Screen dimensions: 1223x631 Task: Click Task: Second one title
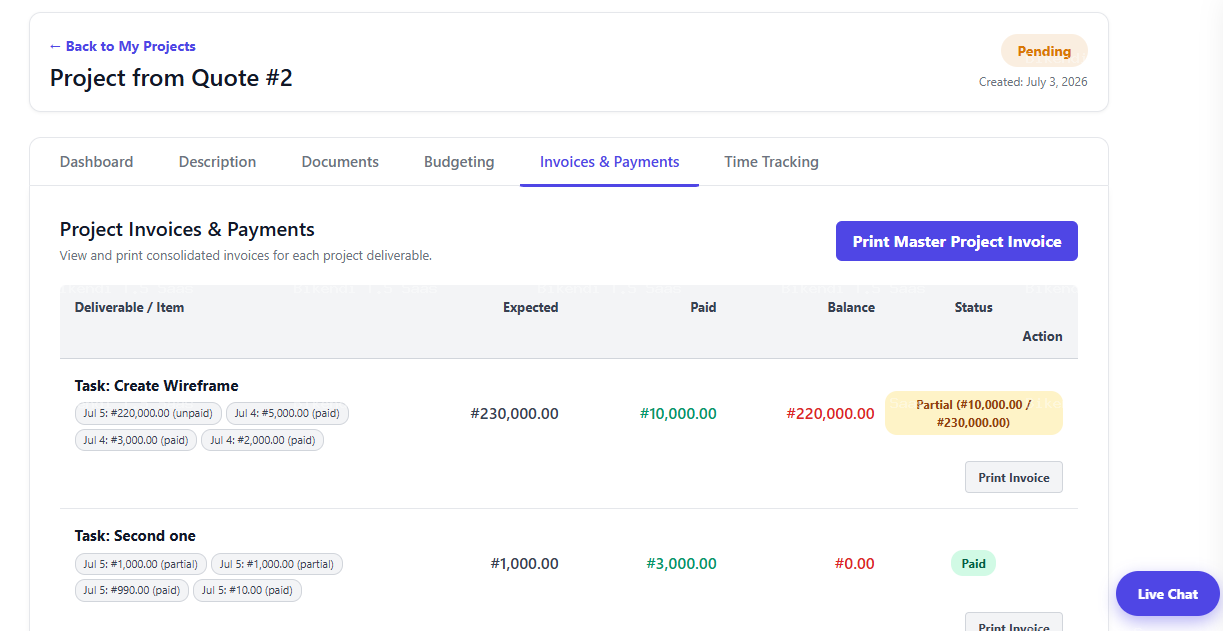pos(135,536)
